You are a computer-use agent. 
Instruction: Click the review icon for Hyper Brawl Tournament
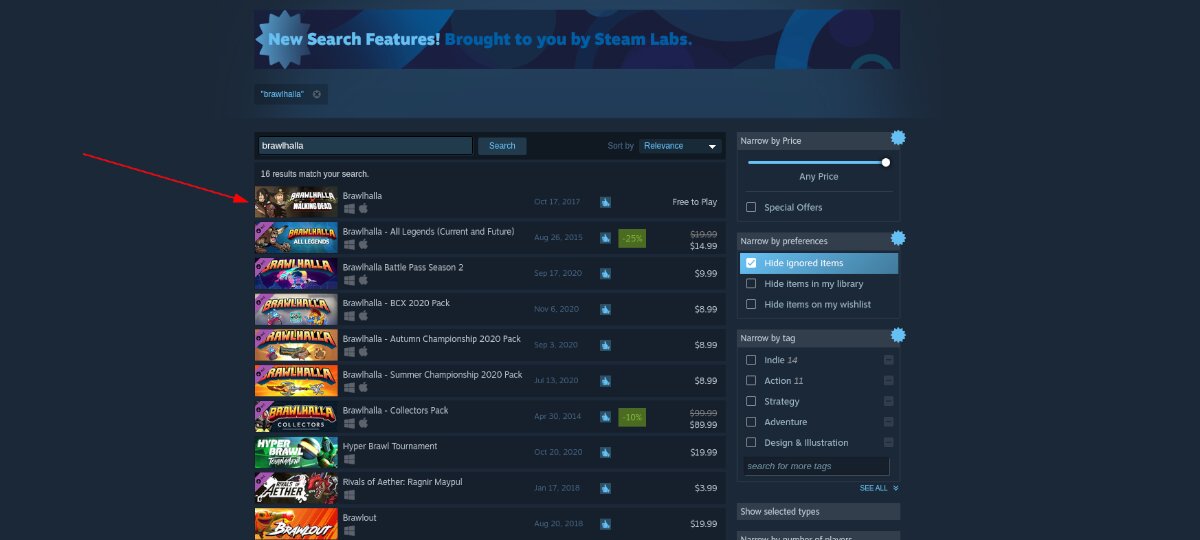(605, 452)
